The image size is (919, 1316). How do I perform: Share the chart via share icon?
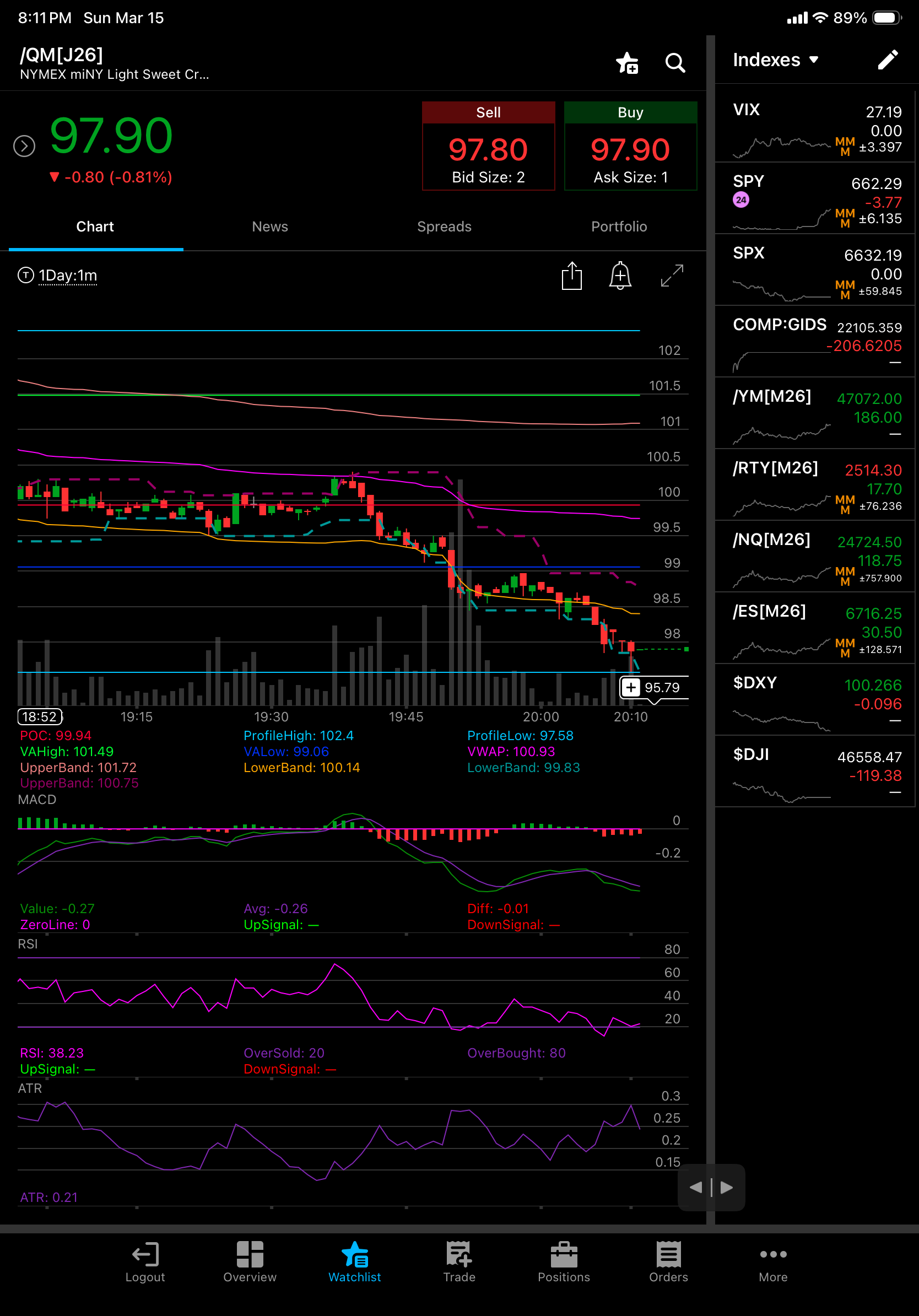tap(572, 276)
